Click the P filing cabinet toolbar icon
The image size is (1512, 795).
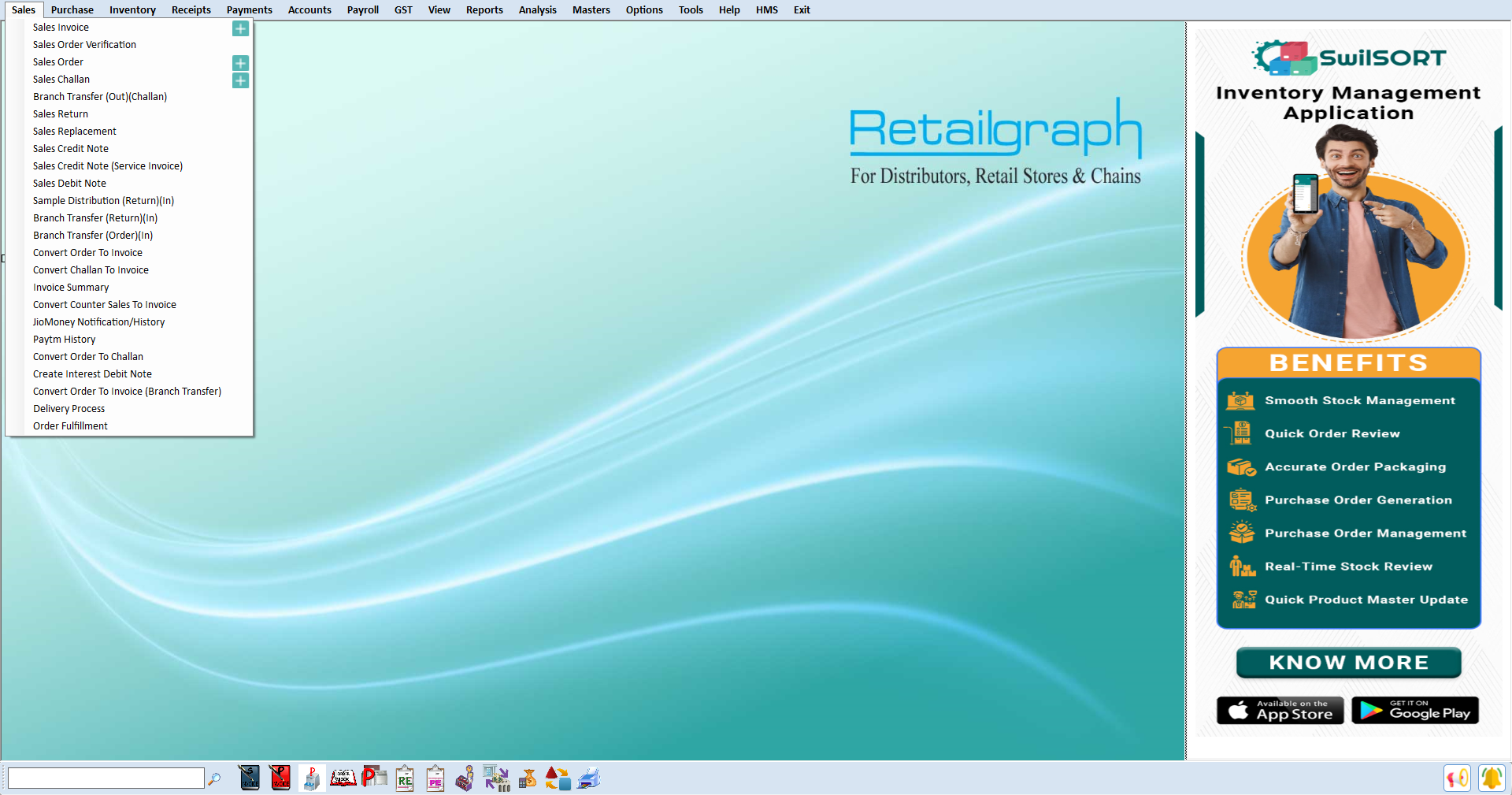click(x=312, y=778)
